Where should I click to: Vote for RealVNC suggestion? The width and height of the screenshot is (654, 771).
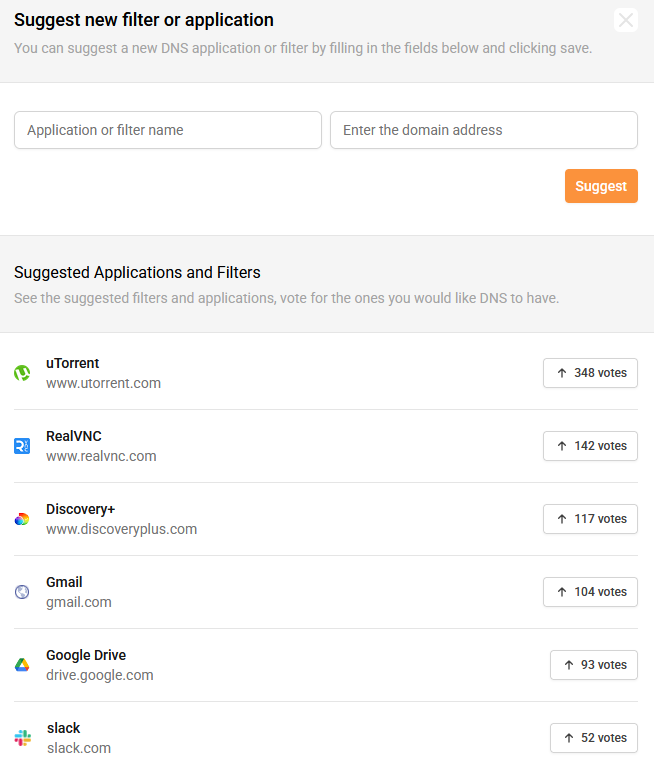590,446
